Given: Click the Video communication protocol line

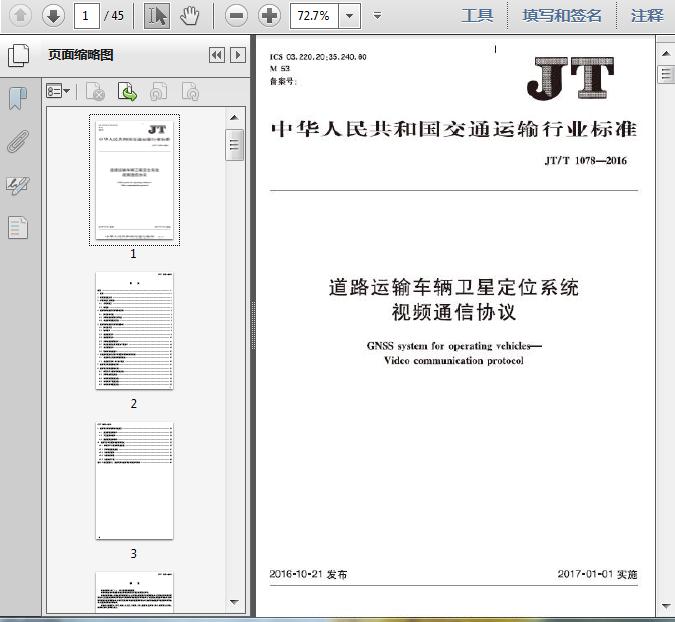Looking at the screenshot, I should (x=454, y=361).
